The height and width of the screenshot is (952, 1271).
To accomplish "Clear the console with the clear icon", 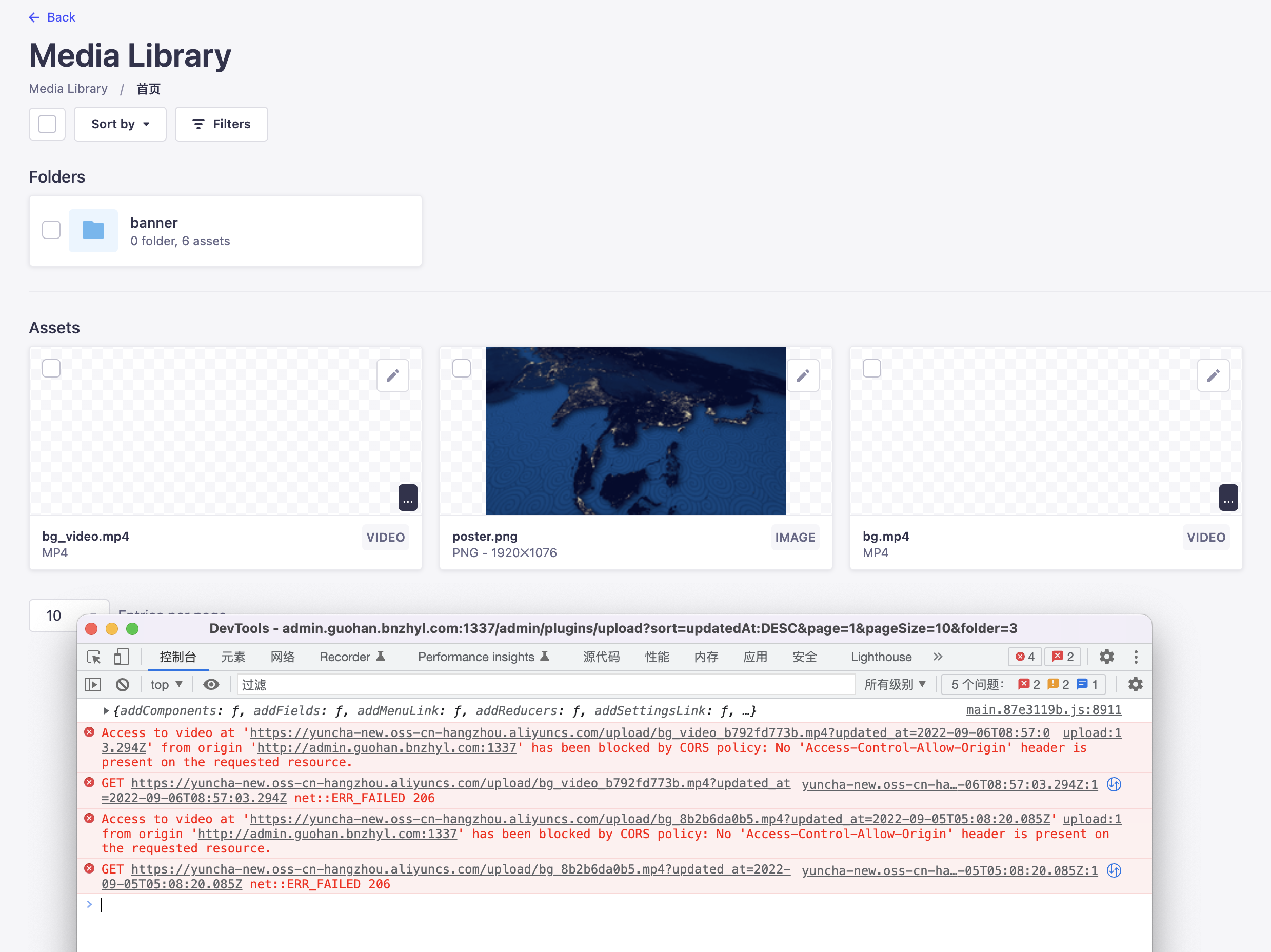I will [123, 684].
